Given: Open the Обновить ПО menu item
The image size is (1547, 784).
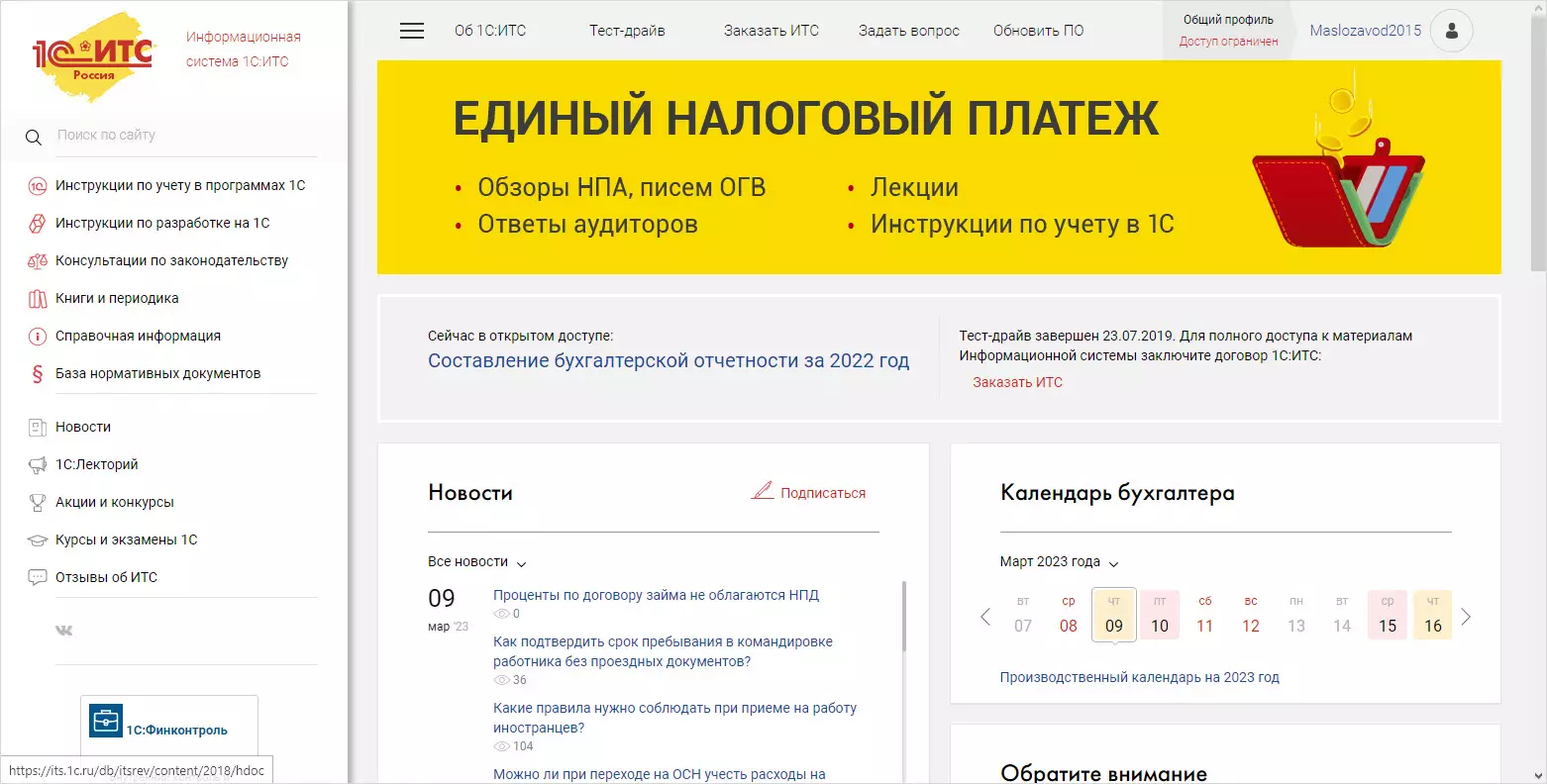Looking at the screenshot, I should pos(1039,31).
